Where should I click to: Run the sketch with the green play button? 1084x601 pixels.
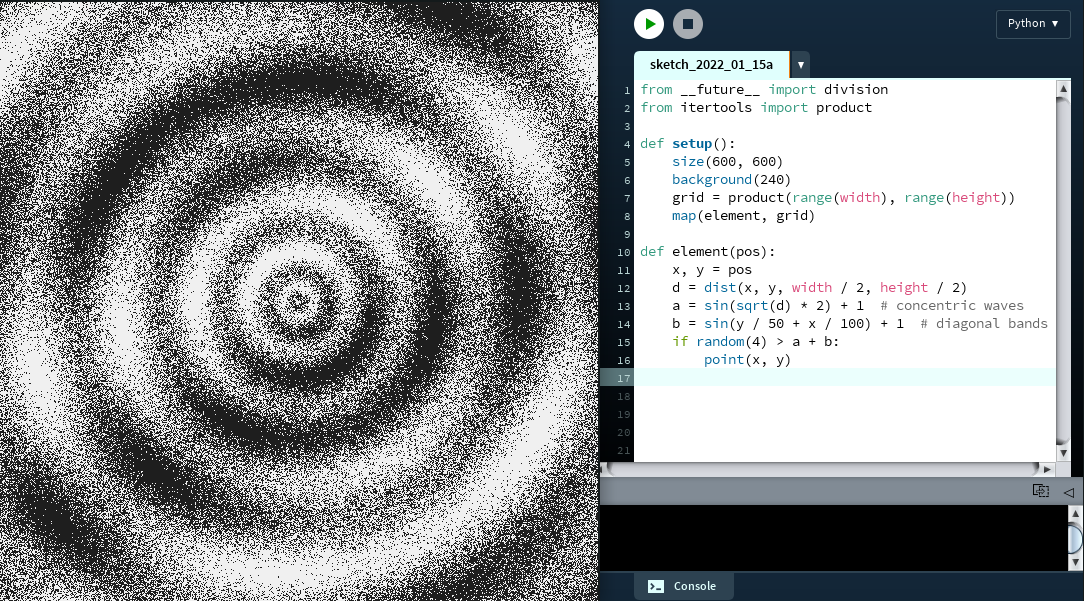[x=649, y=24]
